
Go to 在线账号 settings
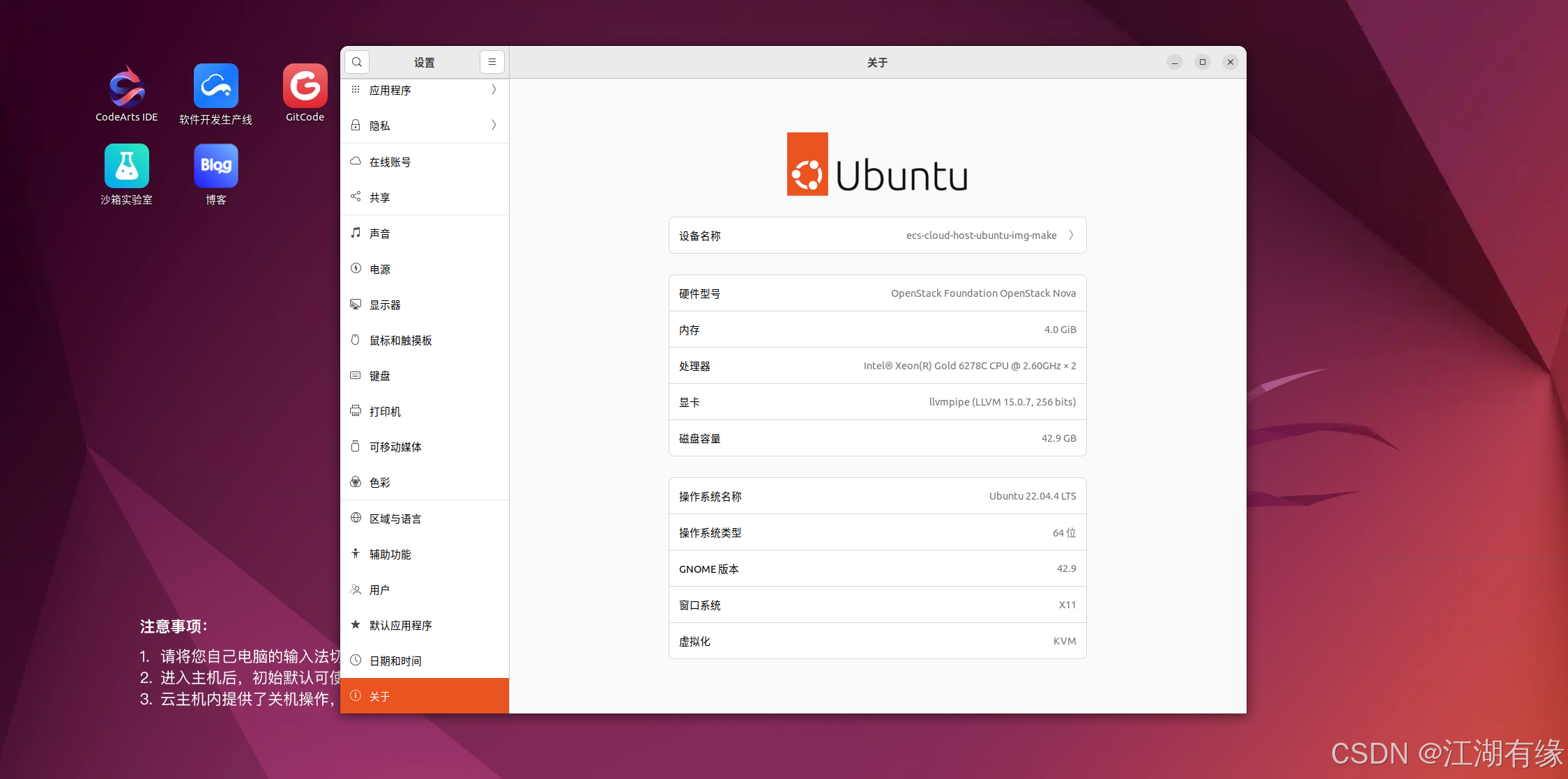(425, 162)
